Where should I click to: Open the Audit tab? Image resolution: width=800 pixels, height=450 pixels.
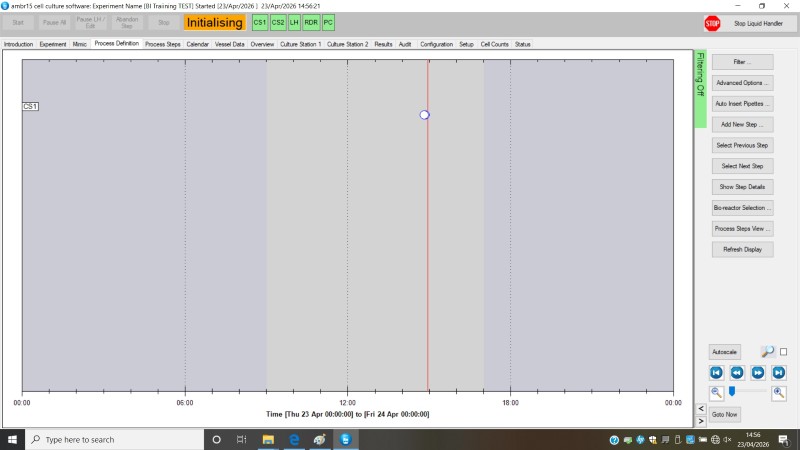405,44
